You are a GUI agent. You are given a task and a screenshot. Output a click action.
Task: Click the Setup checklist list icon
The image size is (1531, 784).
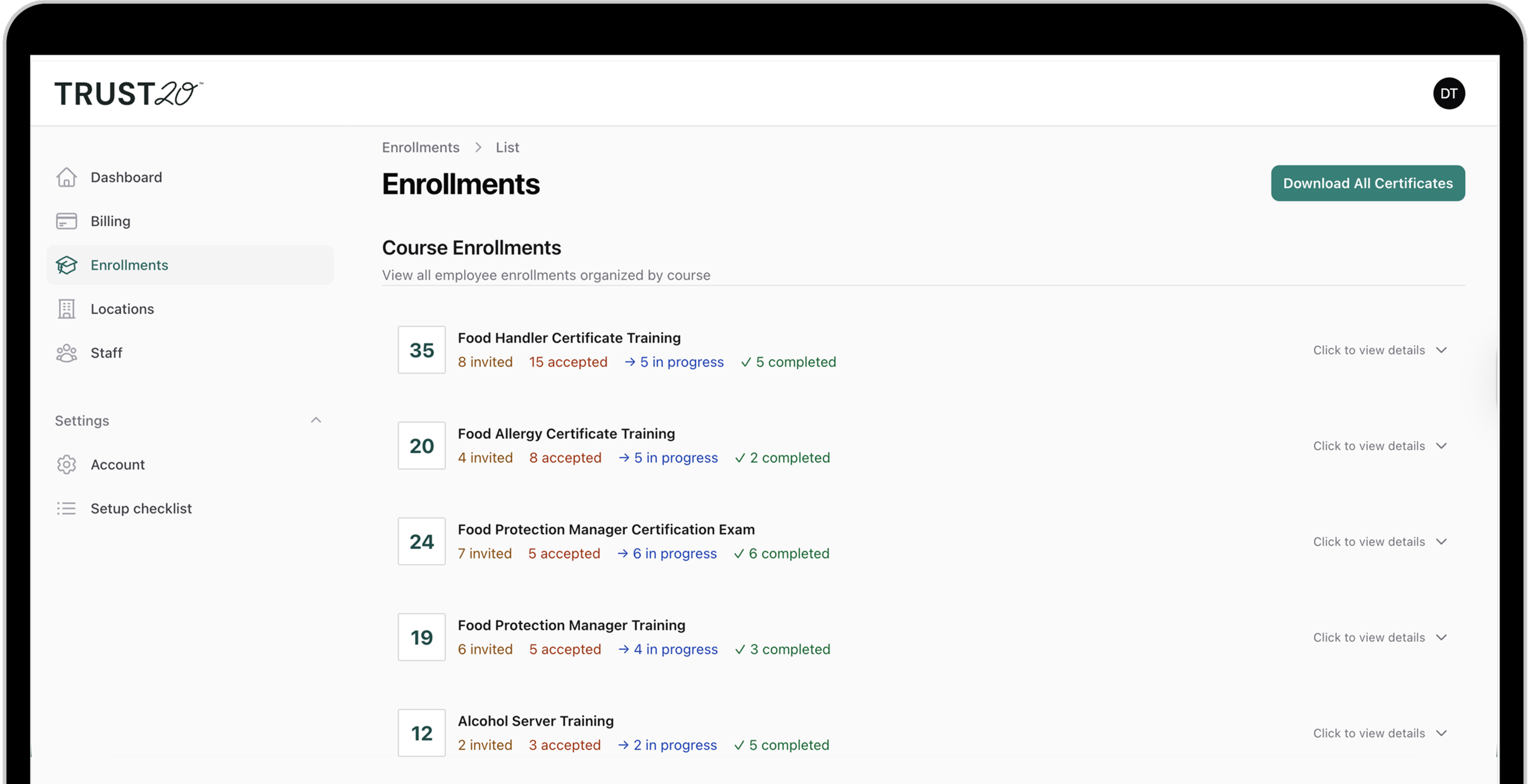pos(66,509)
